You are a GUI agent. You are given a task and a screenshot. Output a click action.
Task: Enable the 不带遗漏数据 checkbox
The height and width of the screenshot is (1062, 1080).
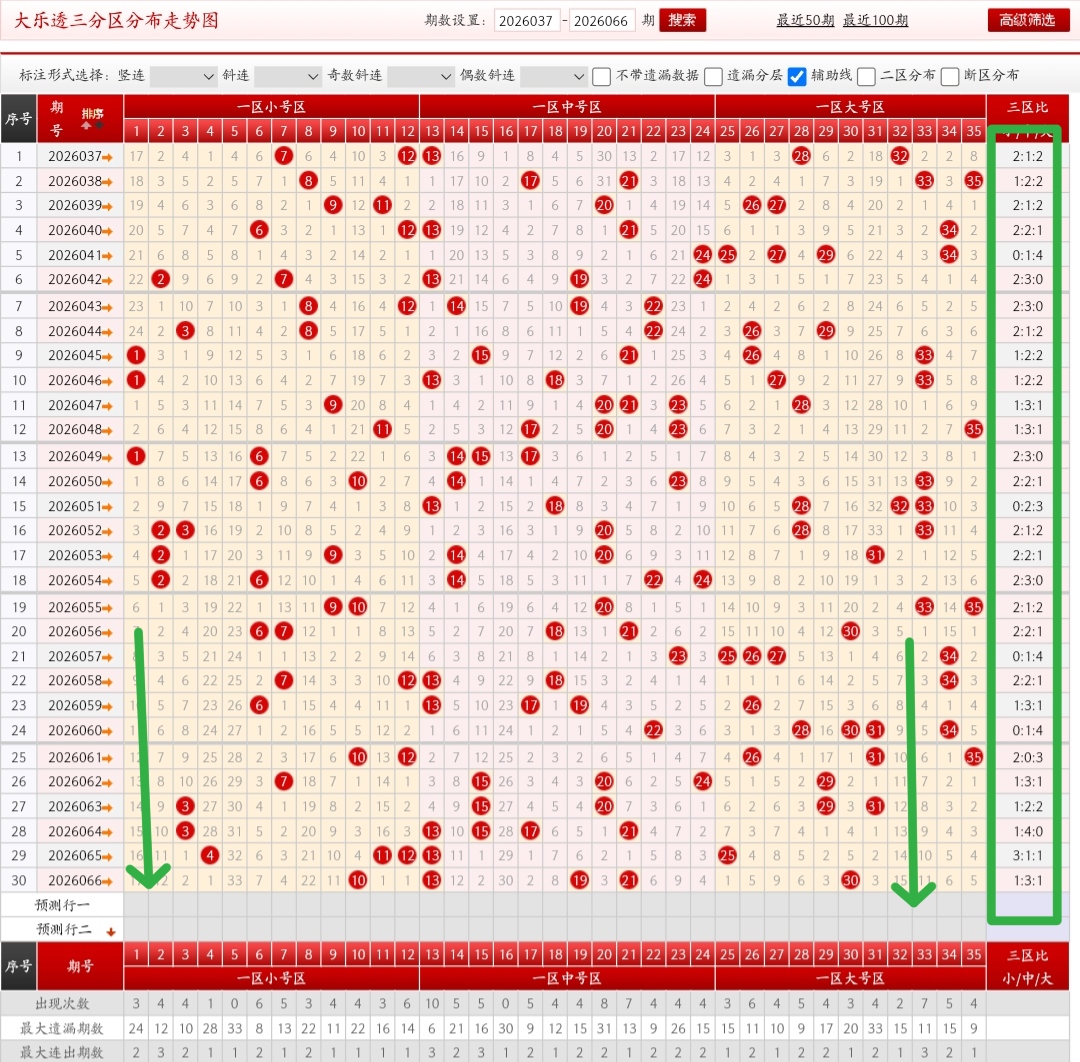[601, 76]
